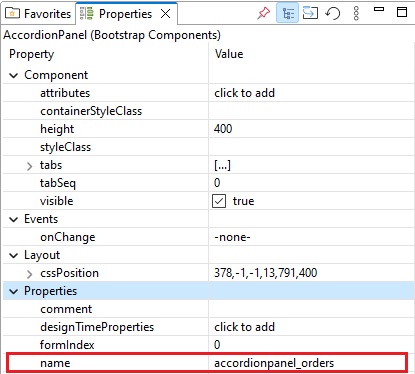
Task: Open the view menu three-dots icon
Action: point(356,13)
